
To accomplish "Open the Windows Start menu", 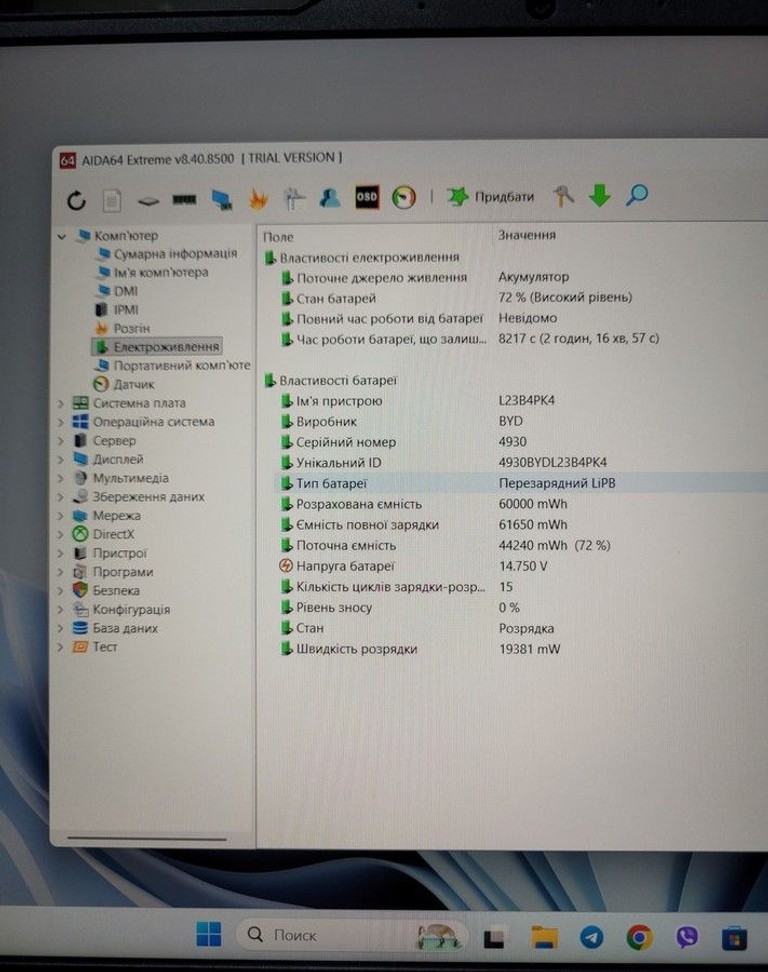I will click(208, 933).
